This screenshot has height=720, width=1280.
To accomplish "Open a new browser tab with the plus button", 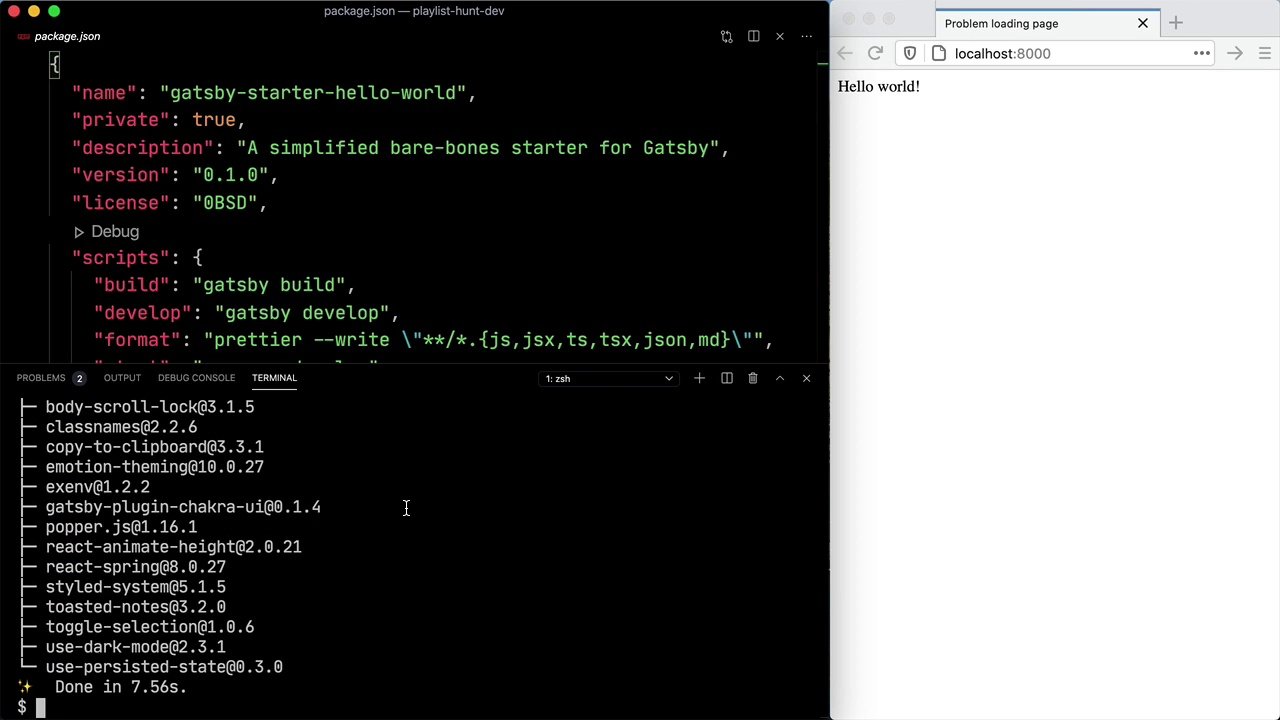I will 1175,23.
